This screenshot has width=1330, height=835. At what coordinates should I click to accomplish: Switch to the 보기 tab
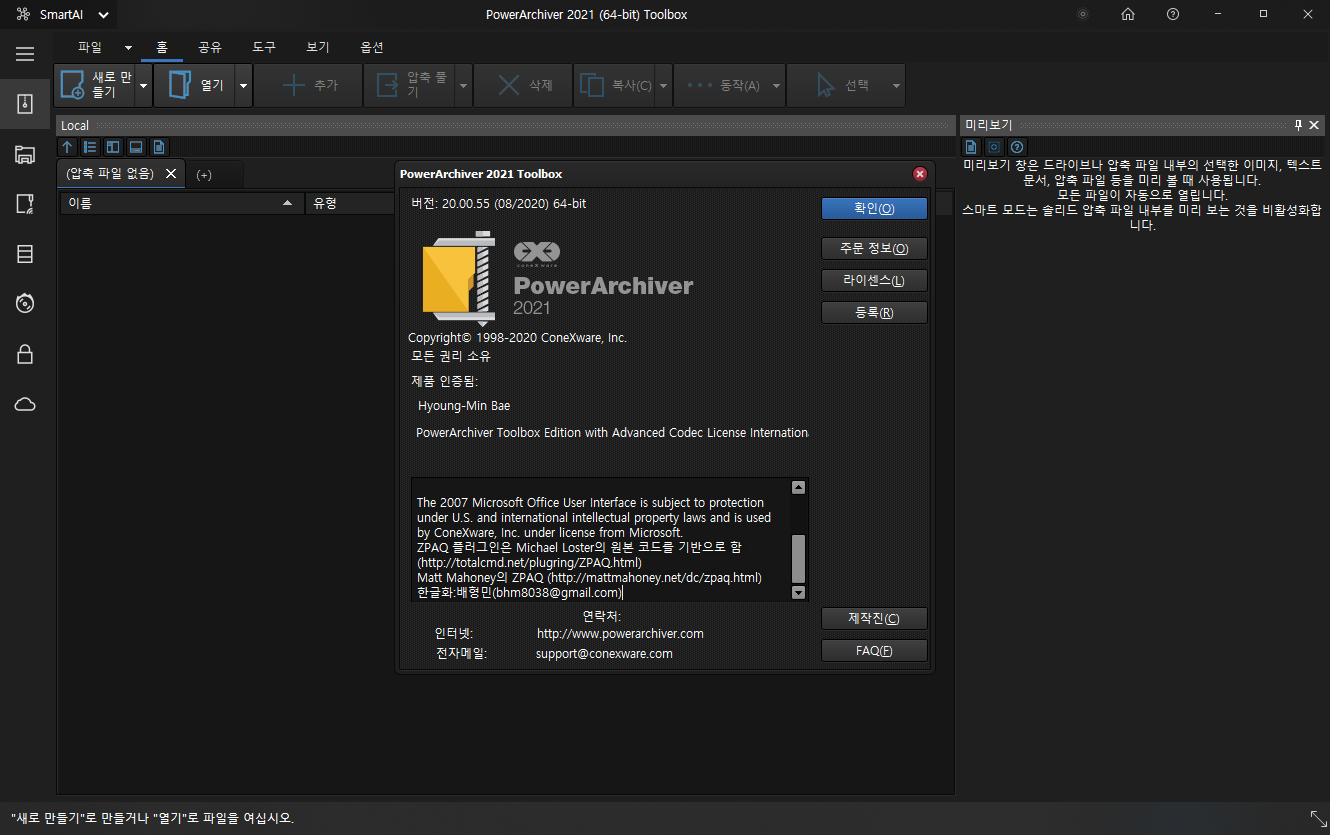point(318,47)
